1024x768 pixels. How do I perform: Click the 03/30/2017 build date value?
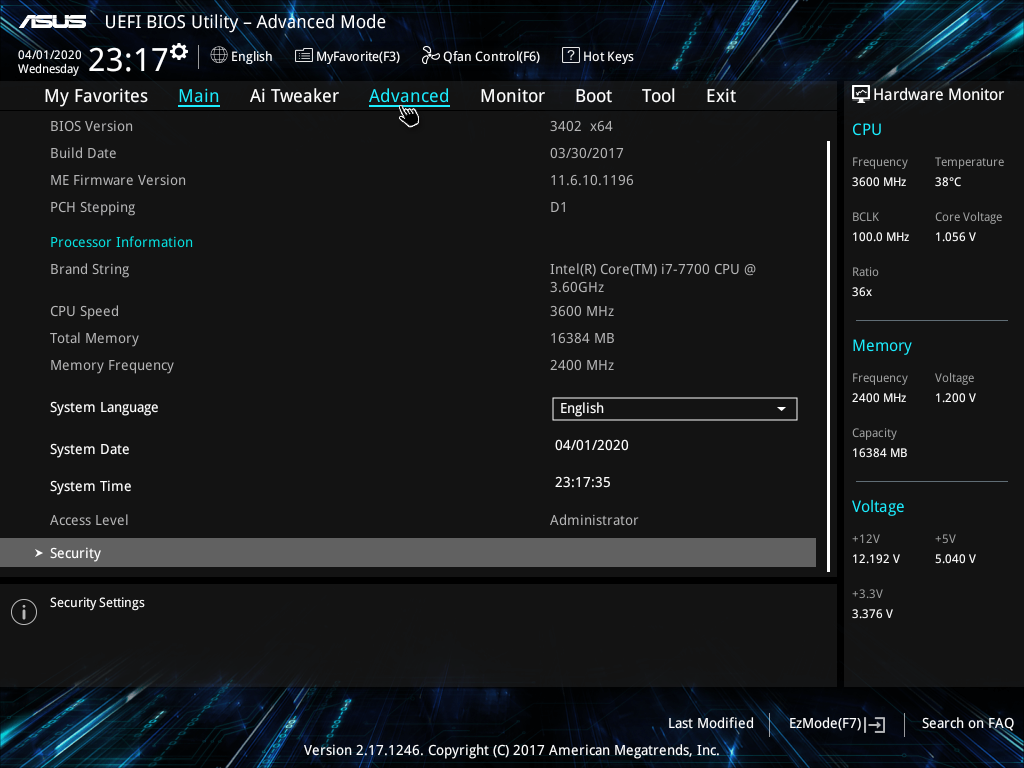tap(586, 153)
